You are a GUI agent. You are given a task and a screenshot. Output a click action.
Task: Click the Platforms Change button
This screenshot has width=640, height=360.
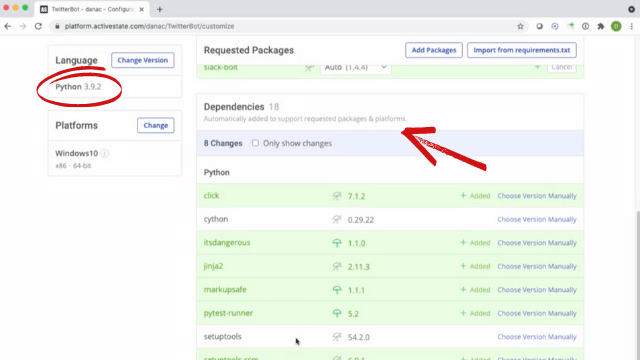(x=156, y=125)
